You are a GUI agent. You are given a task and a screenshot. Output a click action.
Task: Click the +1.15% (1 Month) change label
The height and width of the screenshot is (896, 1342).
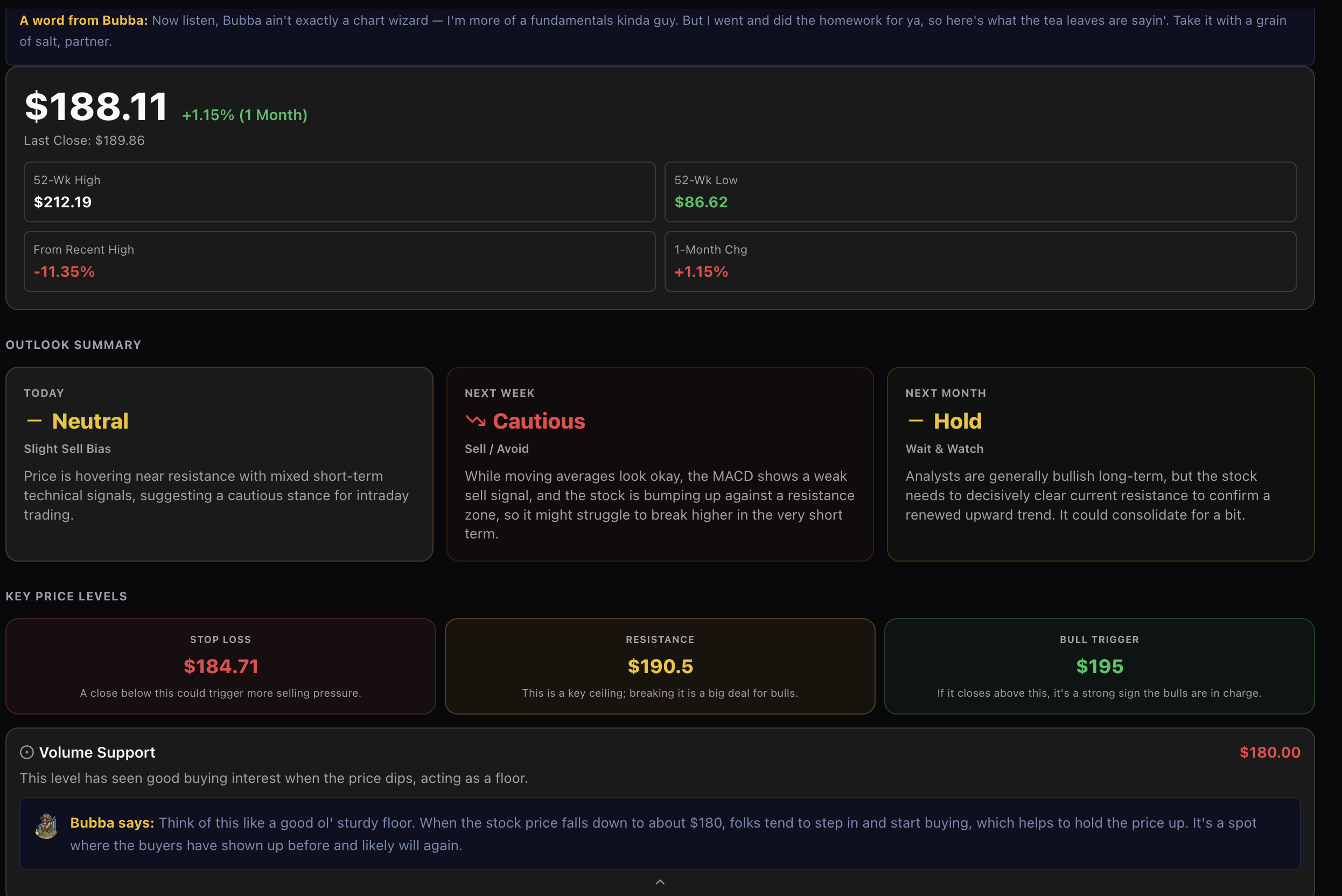[244, 115]
